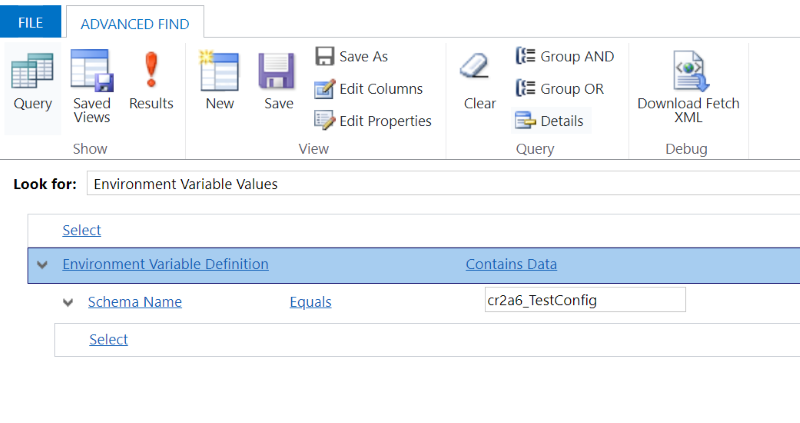Apply Group AND to rows

(565, 56)
